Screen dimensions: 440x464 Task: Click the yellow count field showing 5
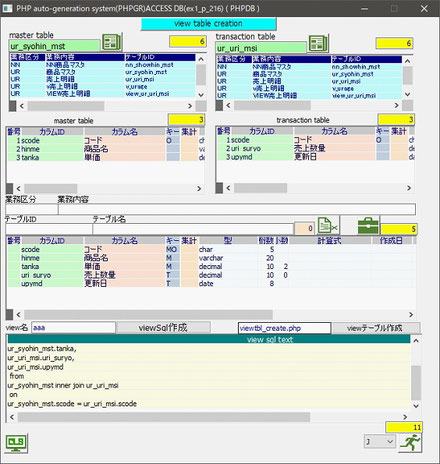(399, 229)
